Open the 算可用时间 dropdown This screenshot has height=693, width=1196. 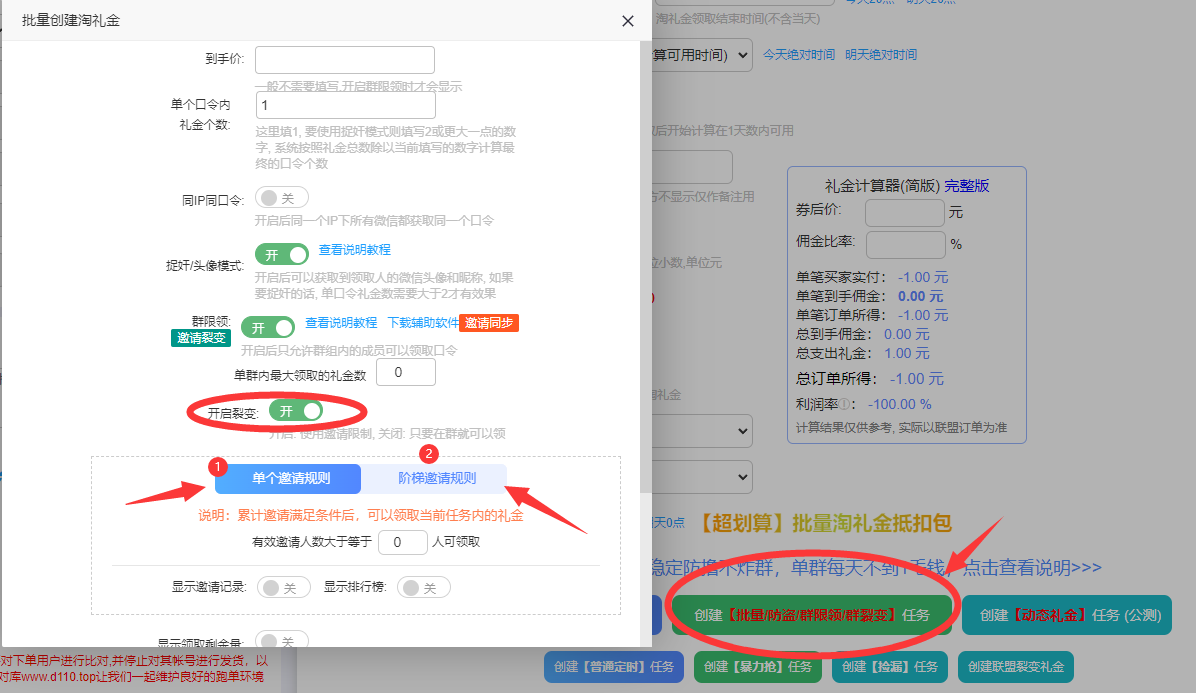click(x=702, y=55)
